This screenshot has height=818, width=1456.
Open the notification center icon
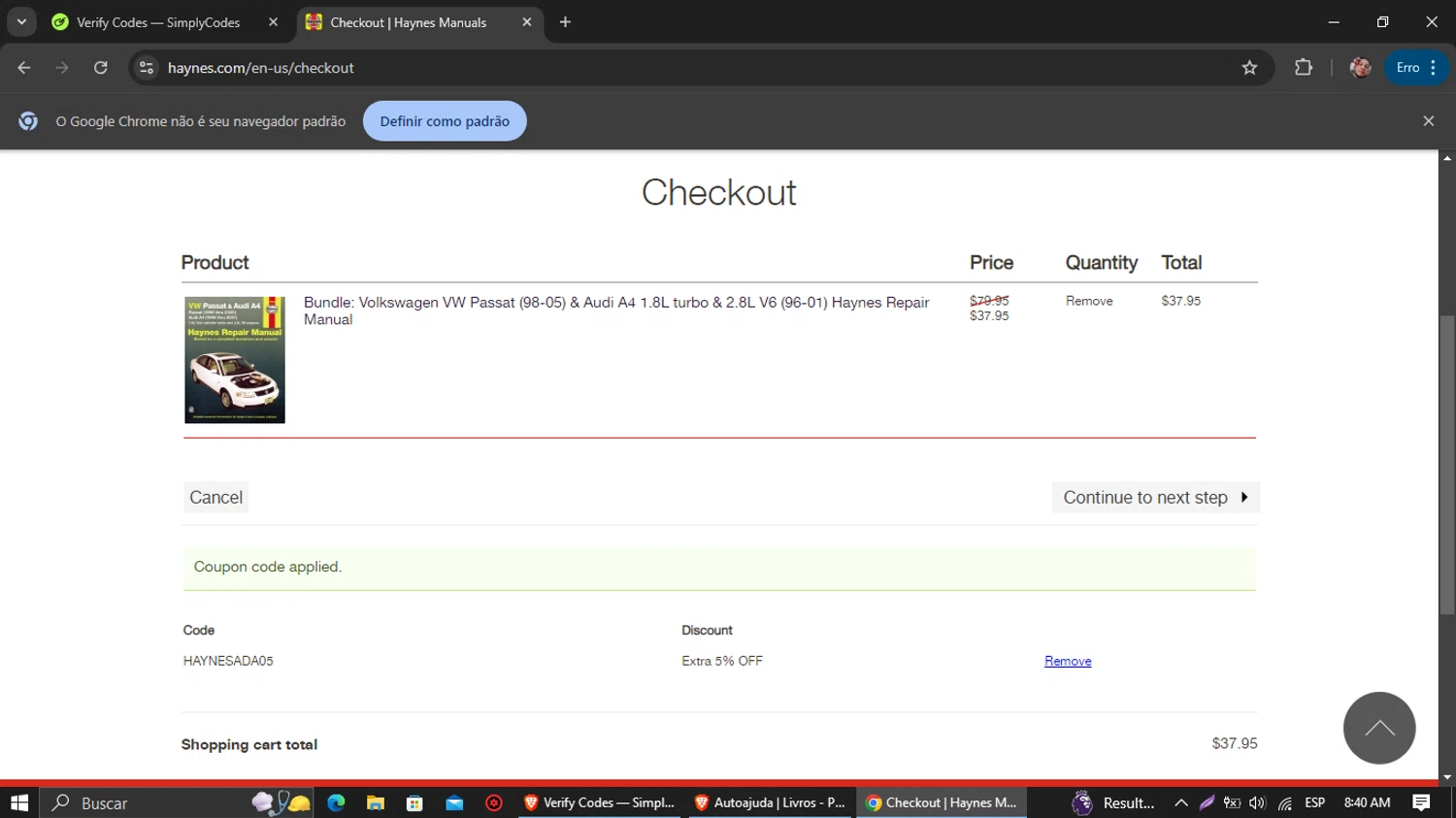[x=1421, y=802]
